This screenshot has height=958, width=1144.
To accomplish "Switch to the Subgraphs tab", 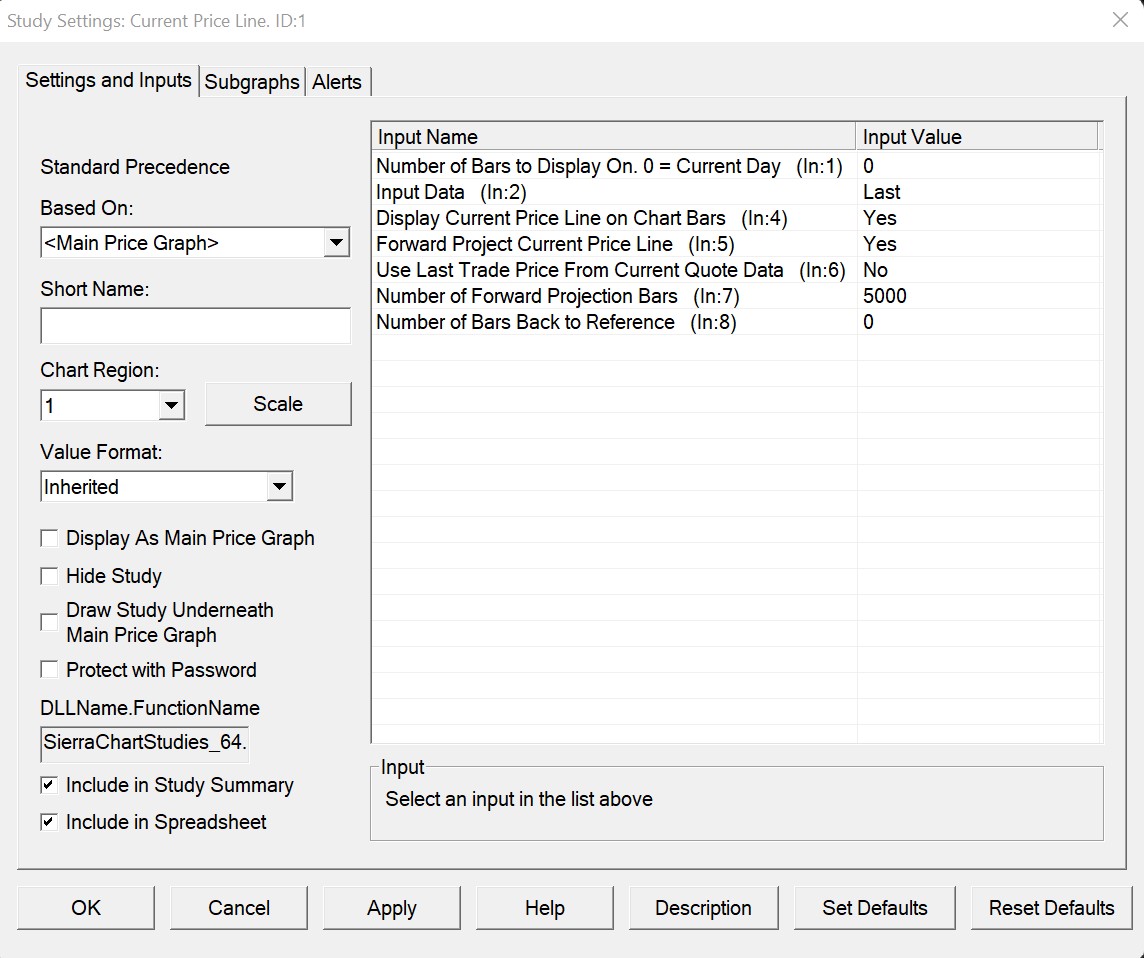I will [252, 82].
